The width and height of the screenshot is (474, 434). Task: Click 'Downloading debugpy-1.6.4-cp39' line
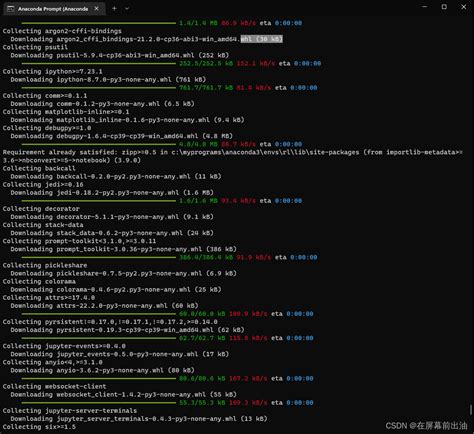click(122, 136)
